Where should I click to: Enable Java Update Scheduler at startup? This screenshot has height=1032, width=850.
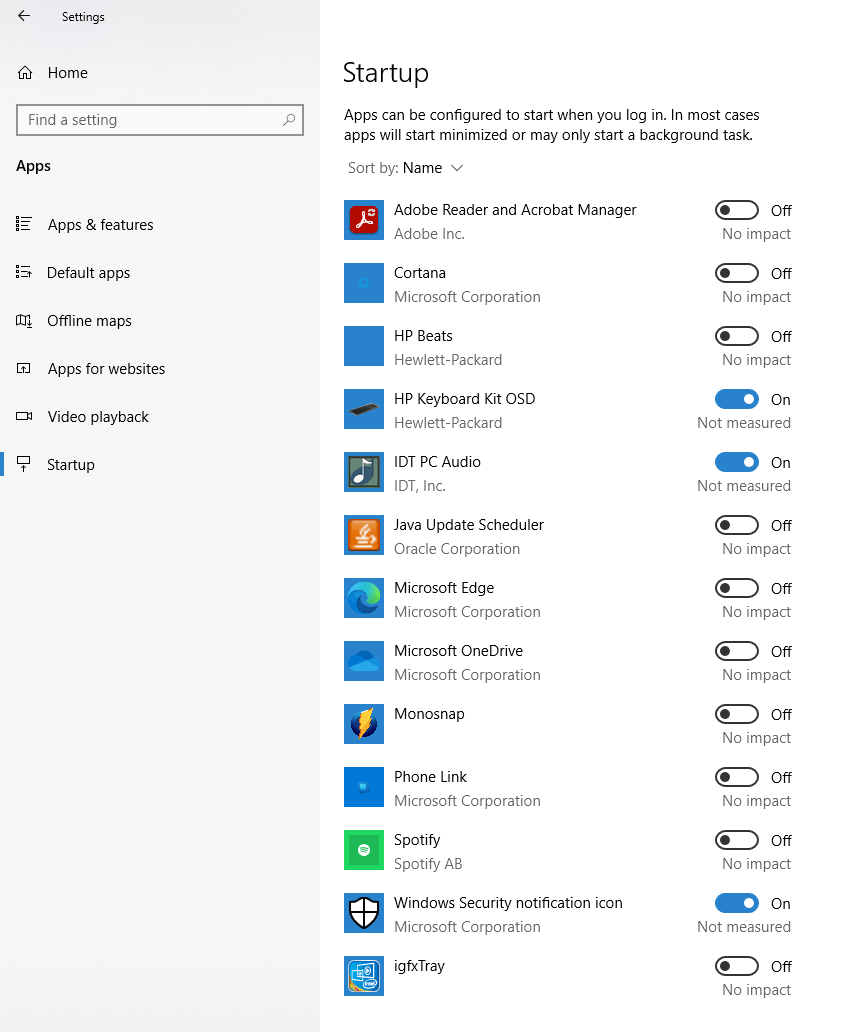tap(737, 525)
